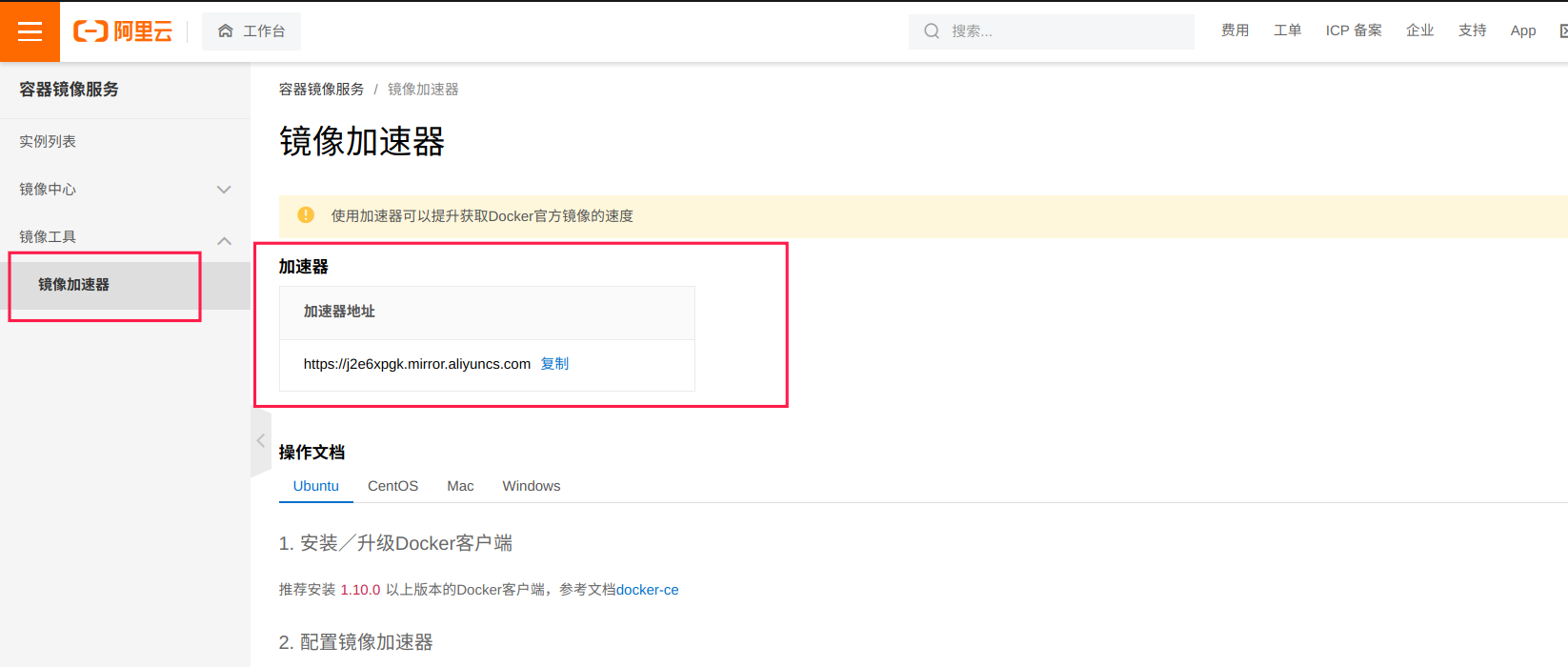Click the 1. 安装／升级Docker客户端 heading
Screen dimensions: 1568x667
tap(395, 543)
